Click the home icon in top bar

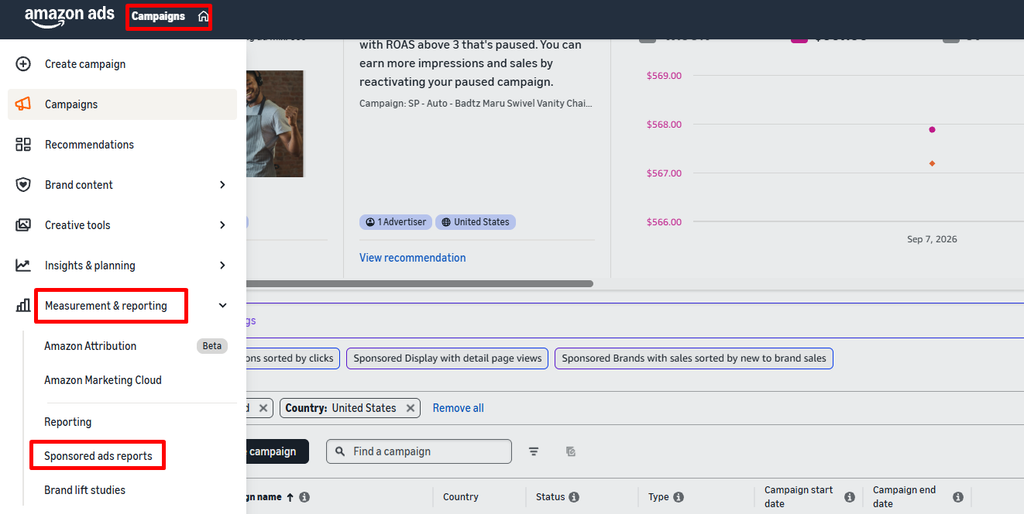click(x=203, y=16)
